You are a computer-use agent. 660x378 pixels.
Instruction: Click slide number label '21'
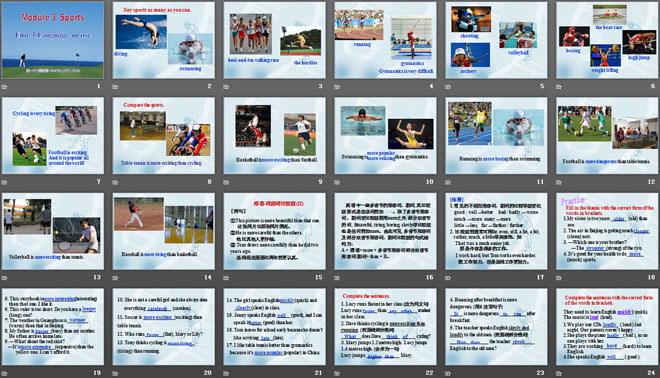319,373
